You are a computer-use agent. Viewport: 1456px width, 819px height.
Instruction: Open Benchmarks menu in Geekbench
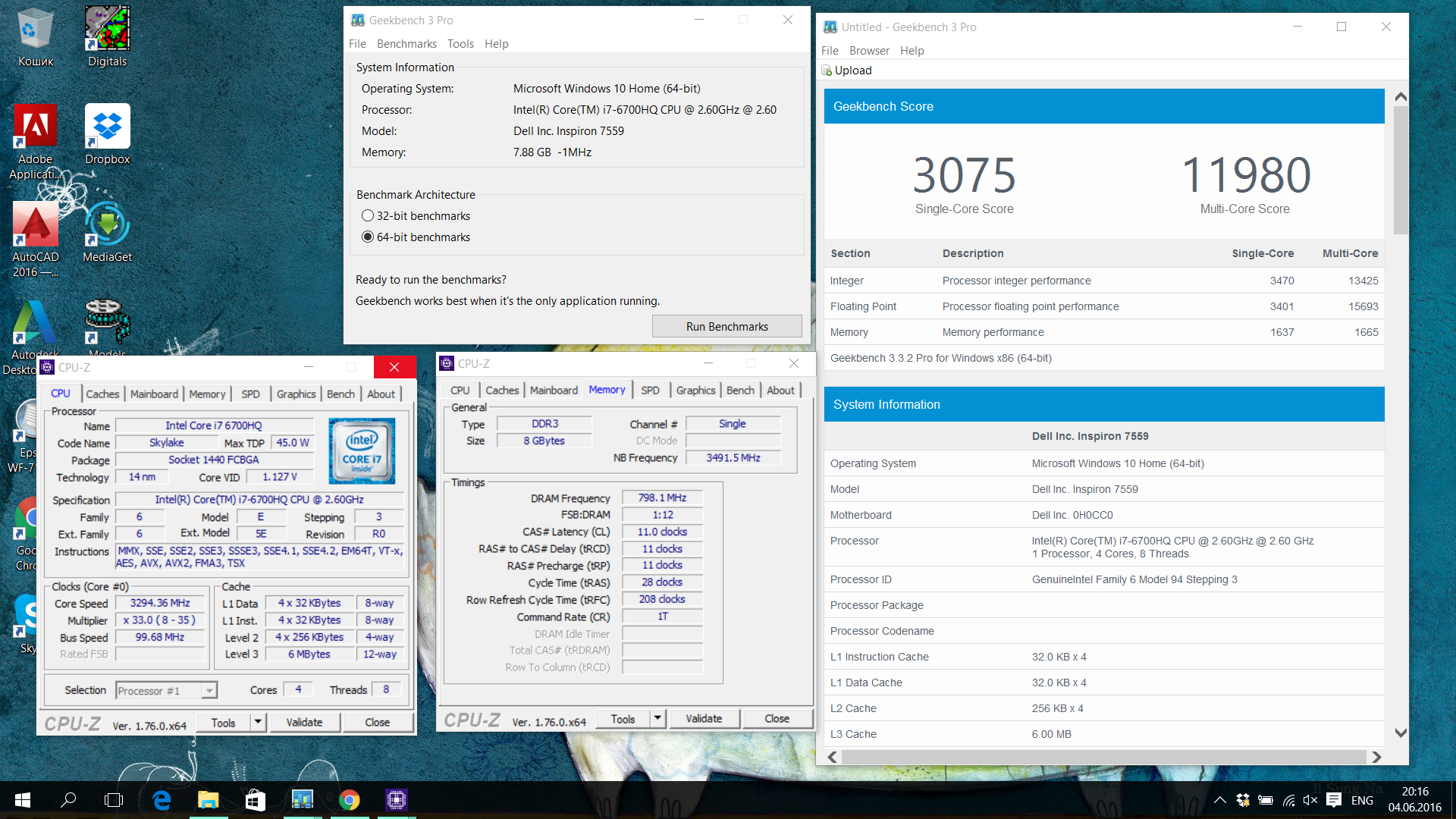tap(406, 44)
